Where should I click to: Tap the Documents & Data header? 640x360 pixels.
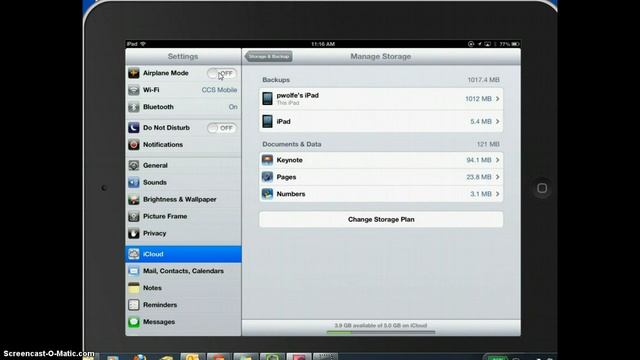[x=292, y=144]
